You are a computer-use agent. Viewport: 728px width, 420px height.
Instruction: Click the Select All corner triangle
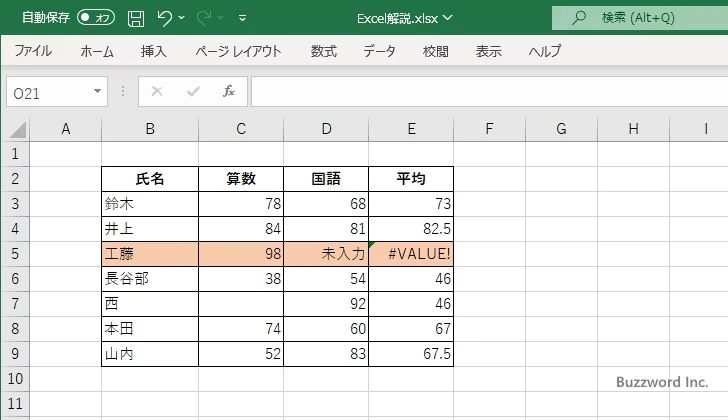point(18,129)
